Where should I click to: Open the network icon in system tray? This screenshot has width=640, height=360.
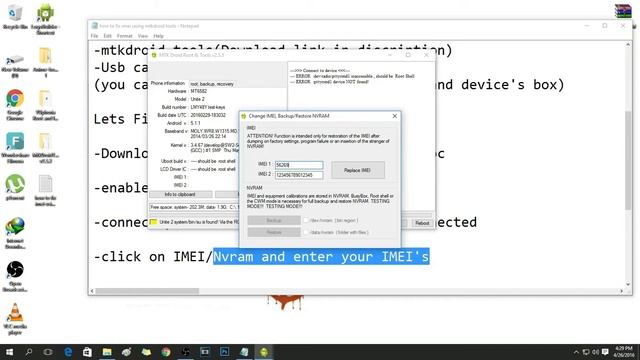pos(586,352)
